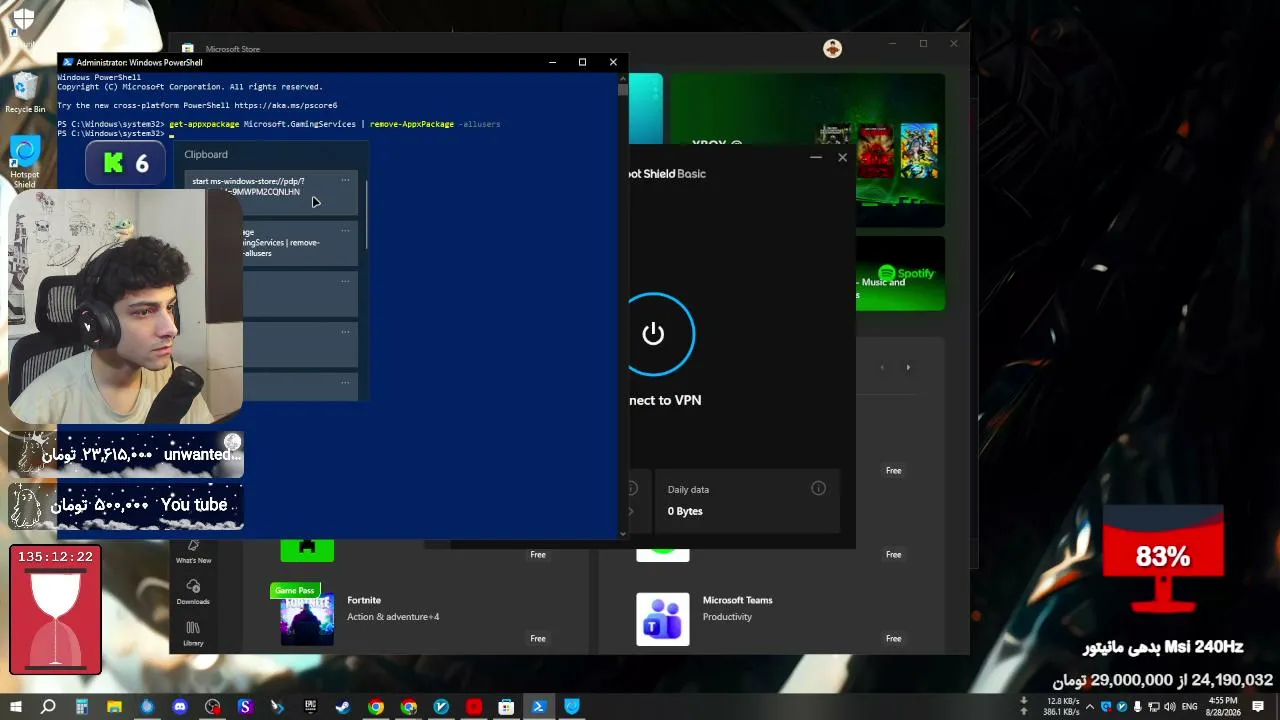Image resolution: width=1280 pixels, height=720 pixels.
Task: Open Microsoft Store from the taskbar
Action: coord(506,707)
